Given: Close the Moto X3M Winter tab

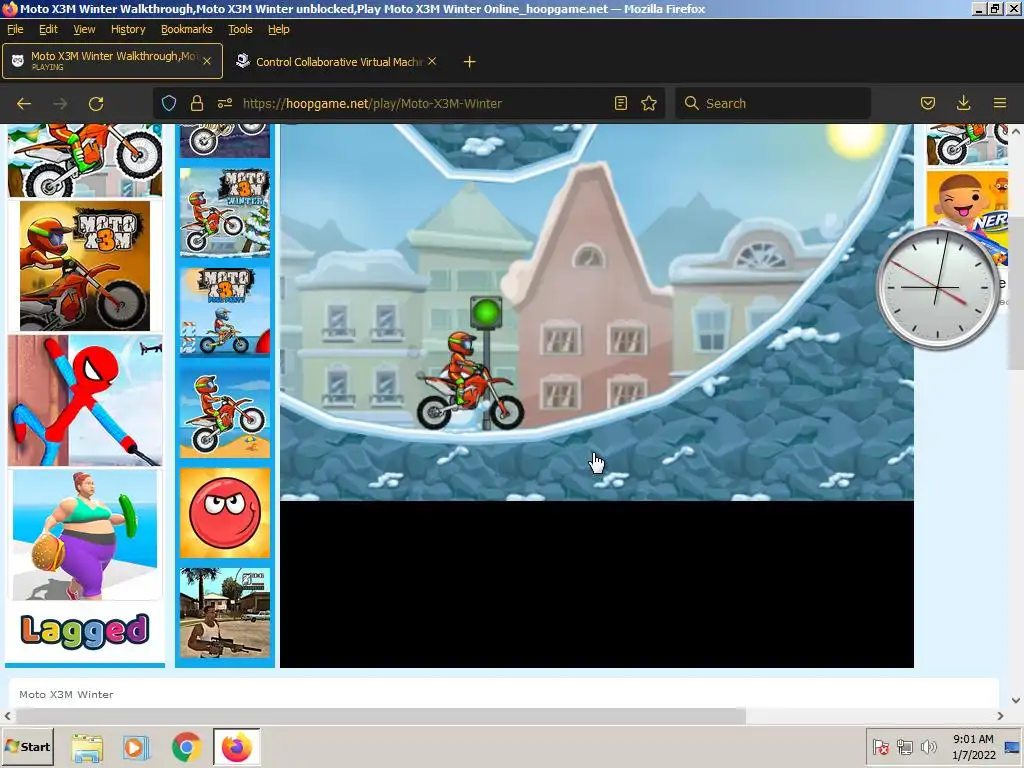Looking at the screenshot, I should [x=207, y=61].
